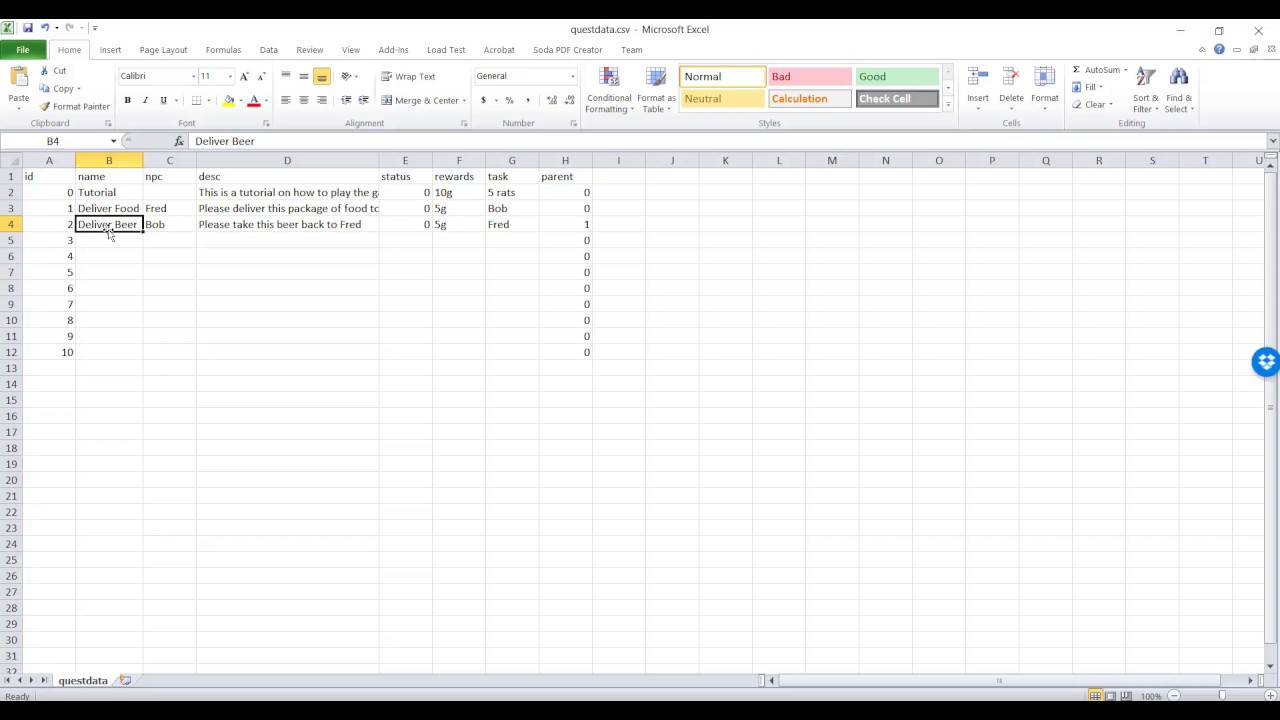
Task: Click the Dropbox badge icon
Action: (1266, 362)
